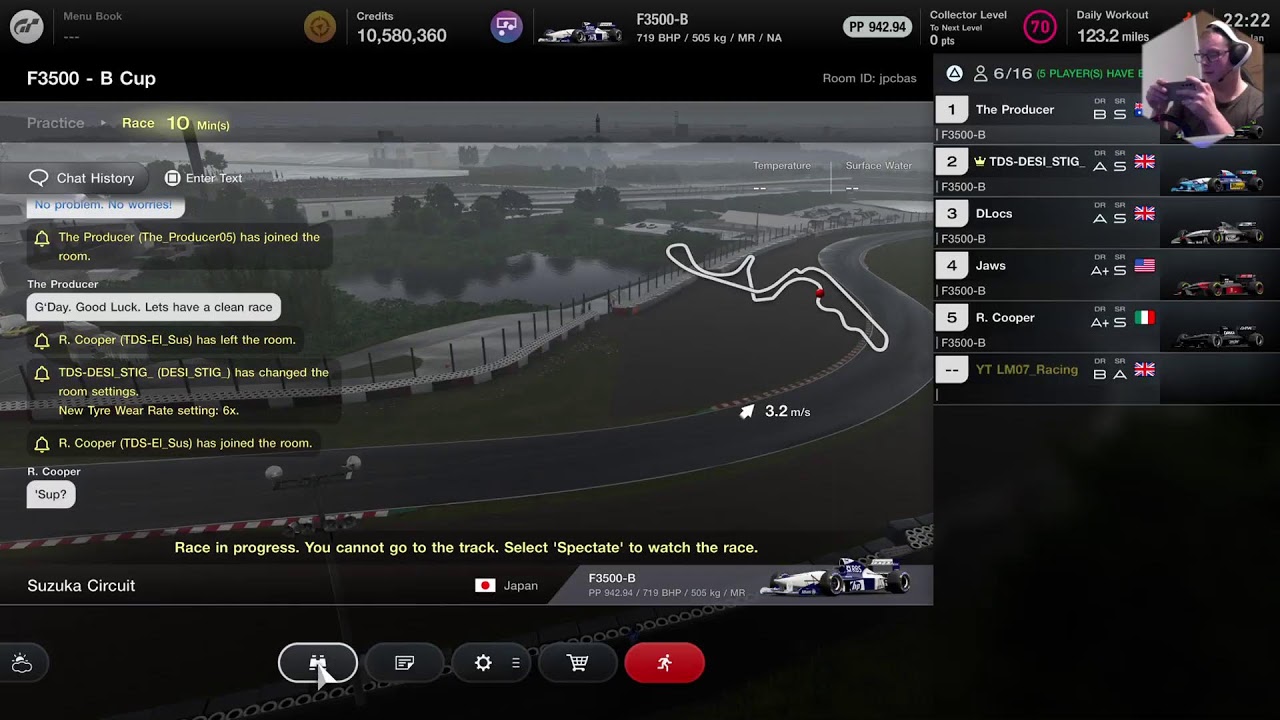
Task: Click bell icon beside room settings changed message
Action: 42,374
